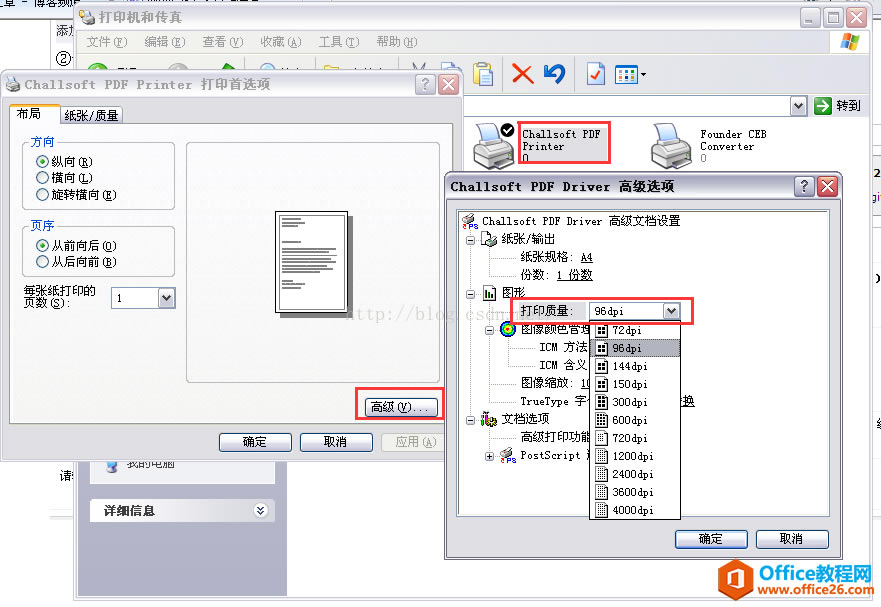Click the green Go arrow button
Image resolution: width=881 pixels, height=607 pixels.
coord(823,106)
